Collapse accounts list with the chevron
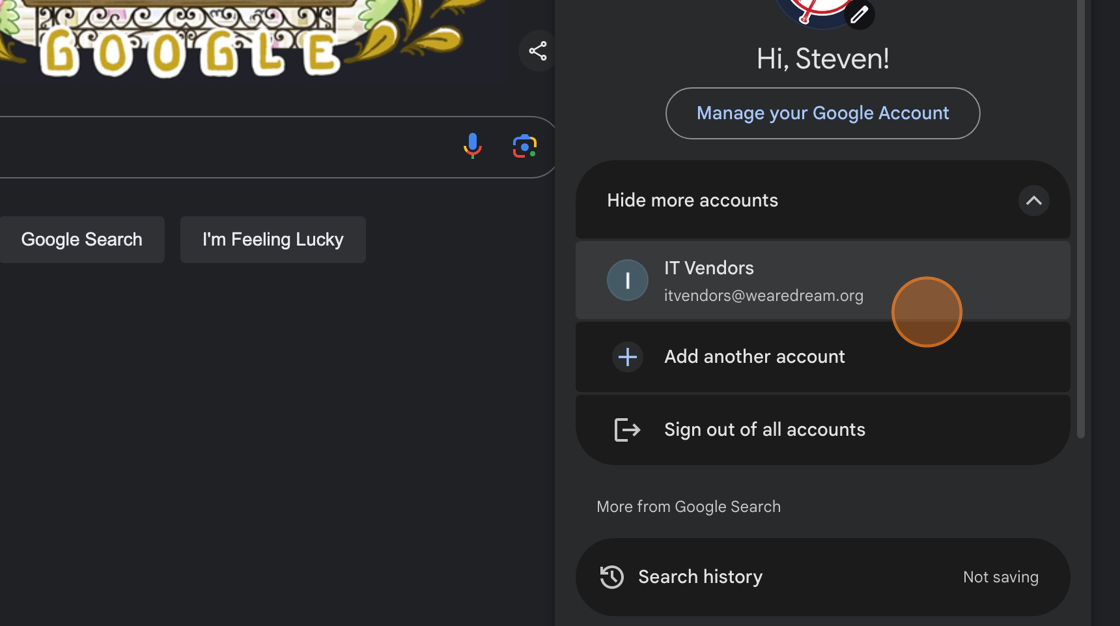This screenshot has width=1120, height=626. (x=1034, y=201)
